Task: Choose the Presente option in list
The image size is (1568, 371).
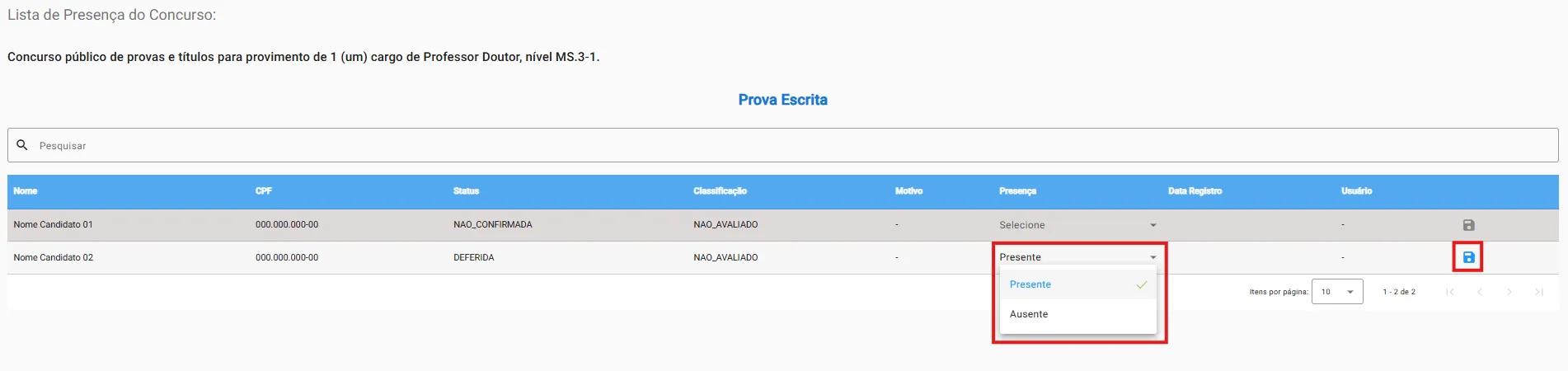Action: pos(1030,284)
